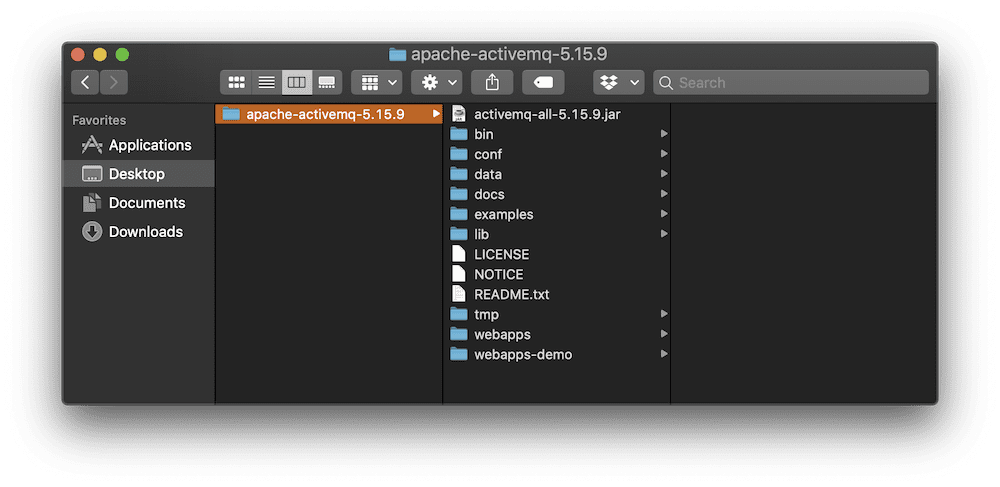This screenshot has width=1000, height=487.
Task: Switch to gallery view mode
Action: pos(327,82)
